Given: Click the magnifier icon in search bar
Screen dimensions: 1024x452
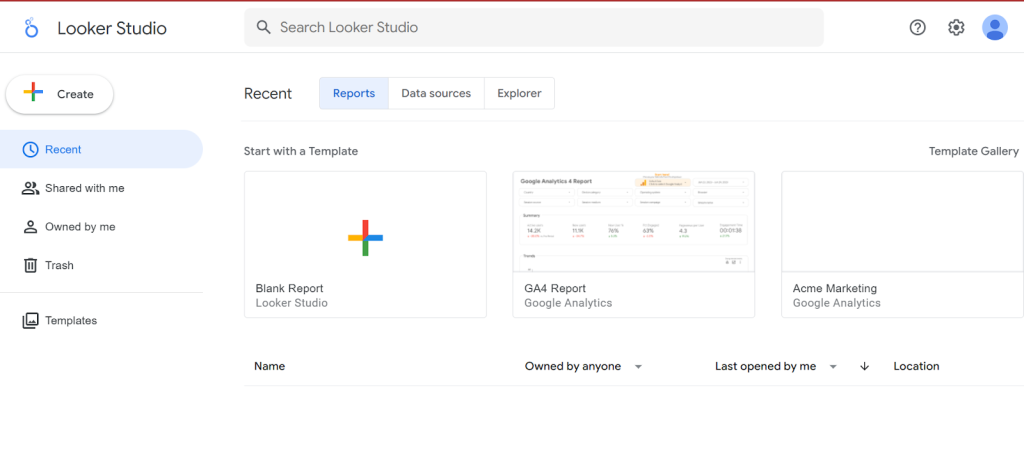Looking at the screenshot, I should (263, 27).
